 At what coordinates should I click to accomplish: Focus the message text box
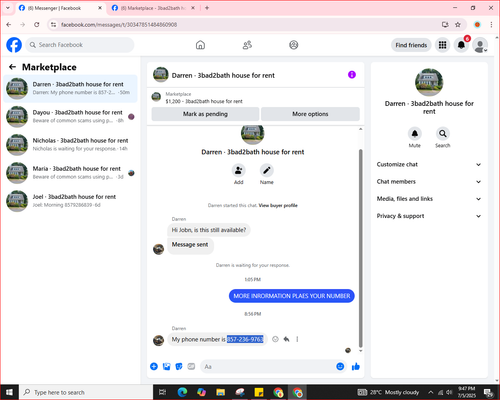pyautogui.click(x=267, y=367)
